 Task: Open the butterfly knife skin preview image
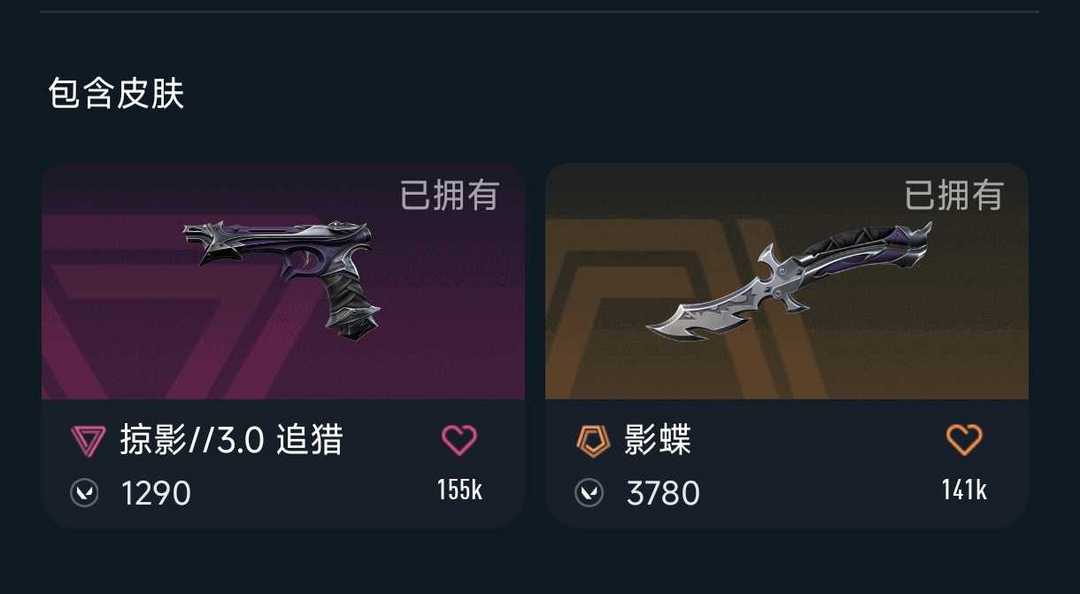tap(789, 280)
